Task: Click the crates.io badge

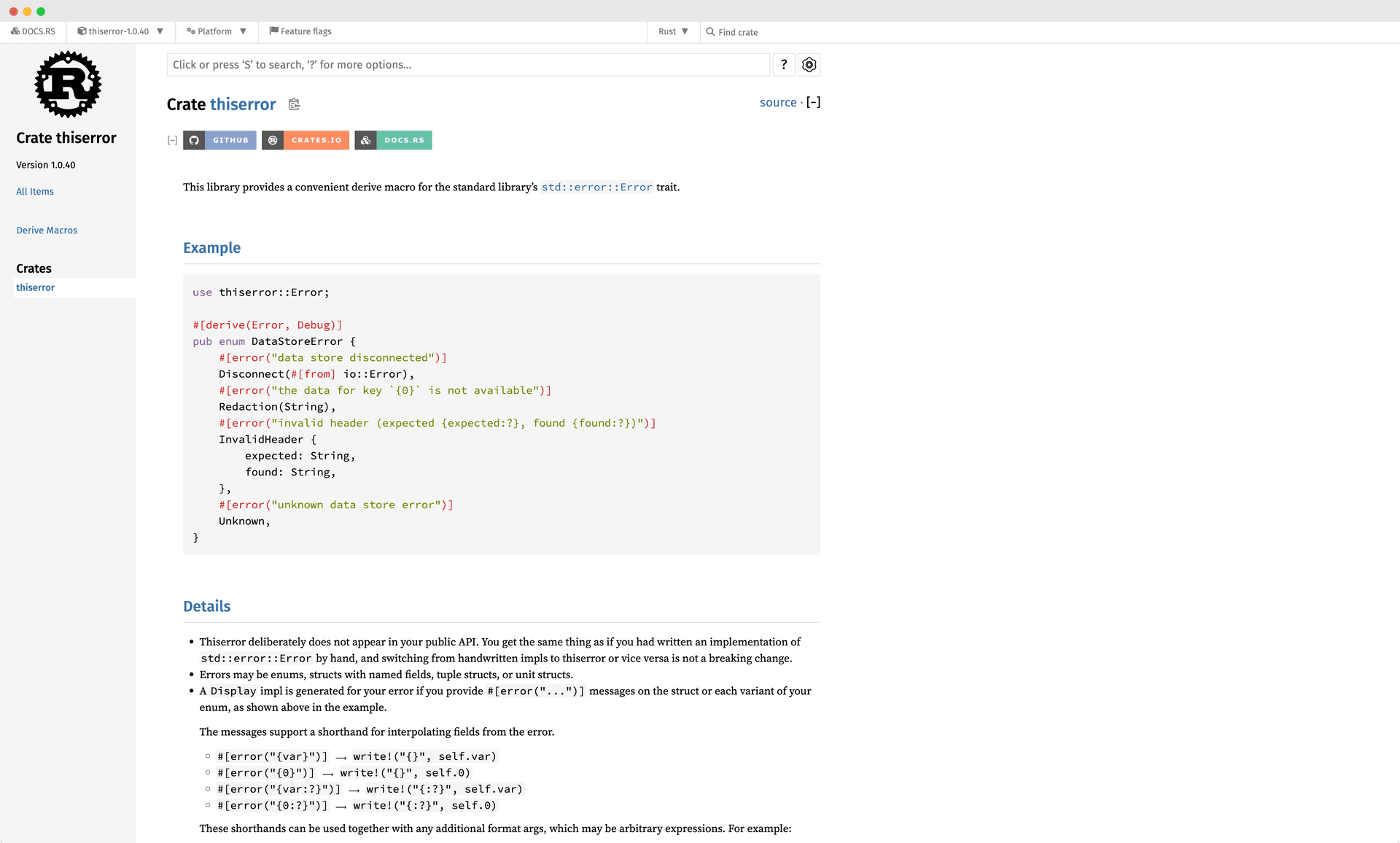Action: [x=306, y=140]
